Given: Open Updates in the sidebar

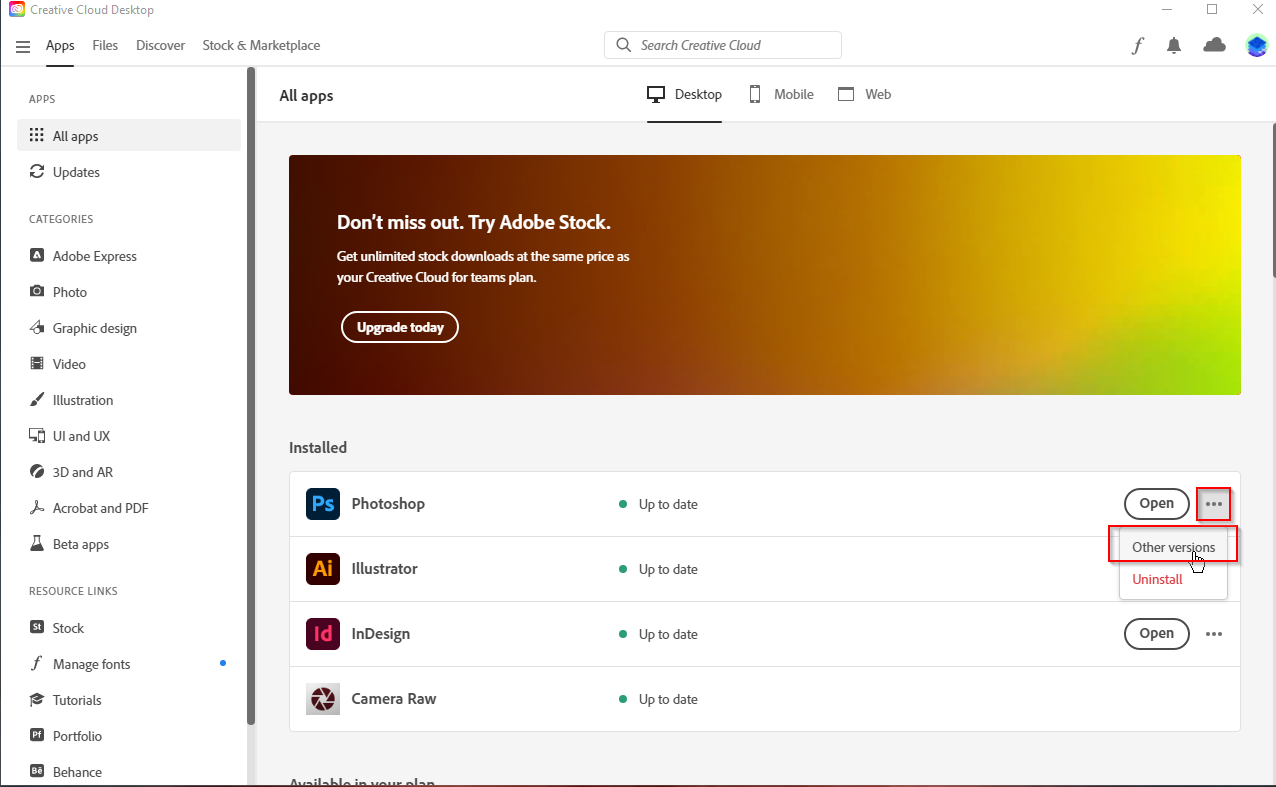Looking at the screenshot, I should pos(76,172).
